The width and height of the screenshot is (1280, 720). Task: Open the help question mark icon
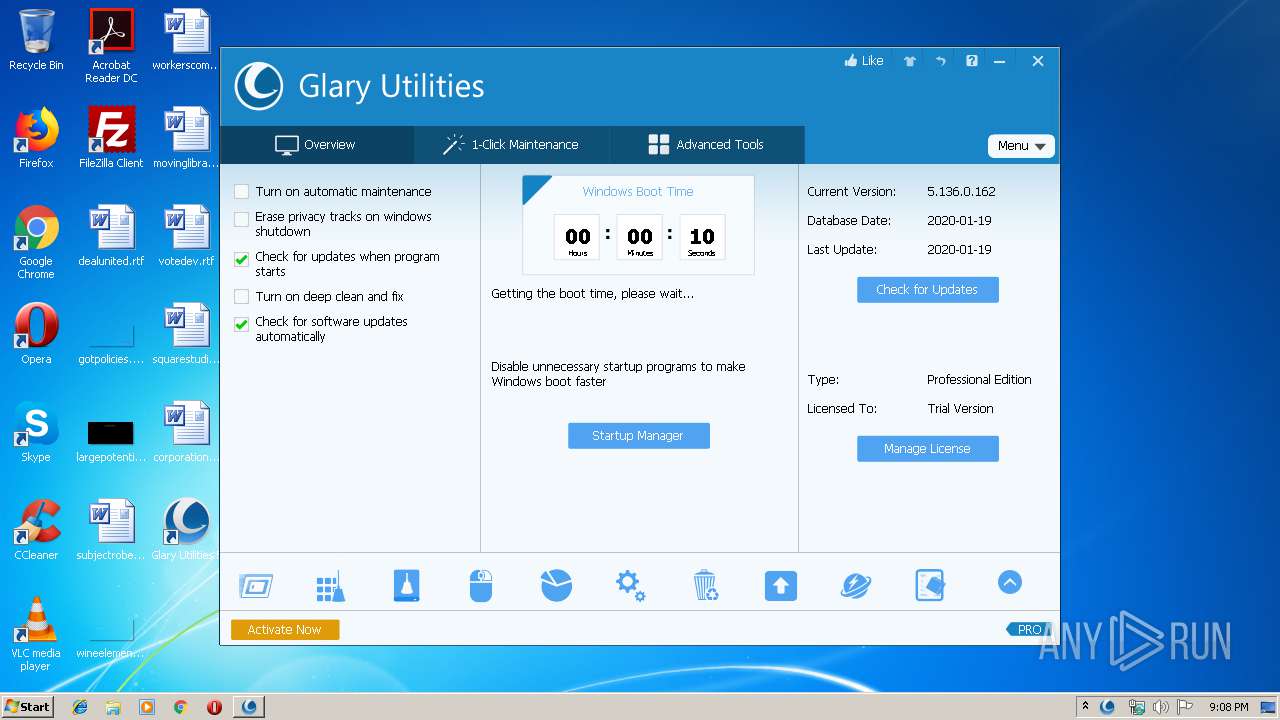pos(972,61)
